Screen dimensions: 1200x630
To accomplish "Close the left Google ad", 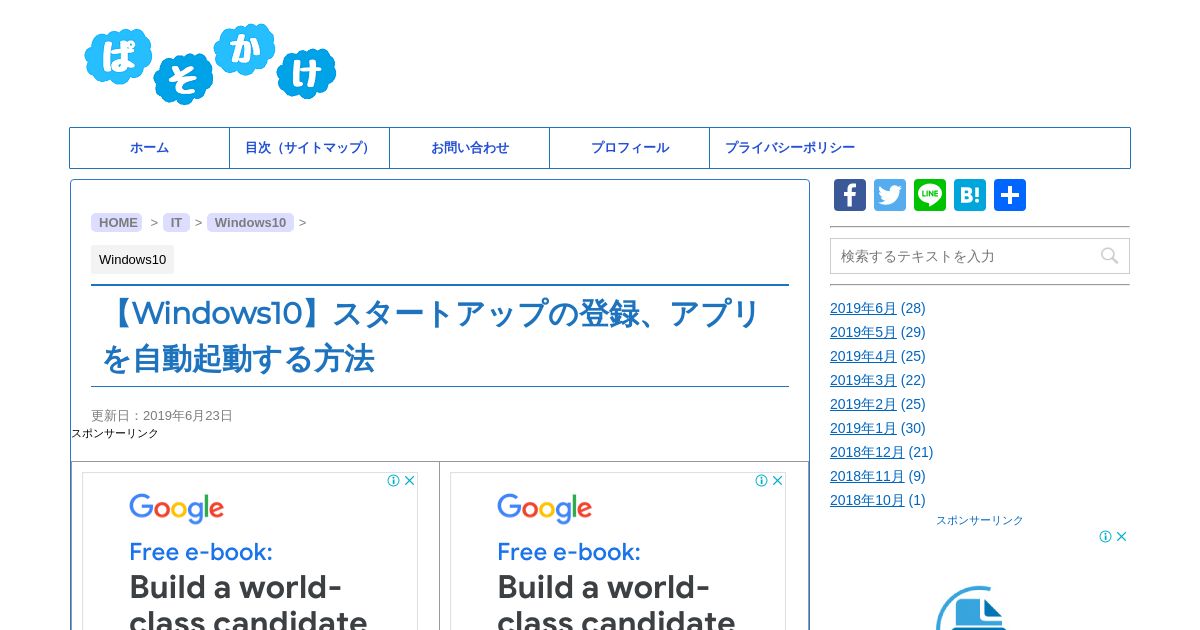I will pyautogui.click(x=409, y=481).
